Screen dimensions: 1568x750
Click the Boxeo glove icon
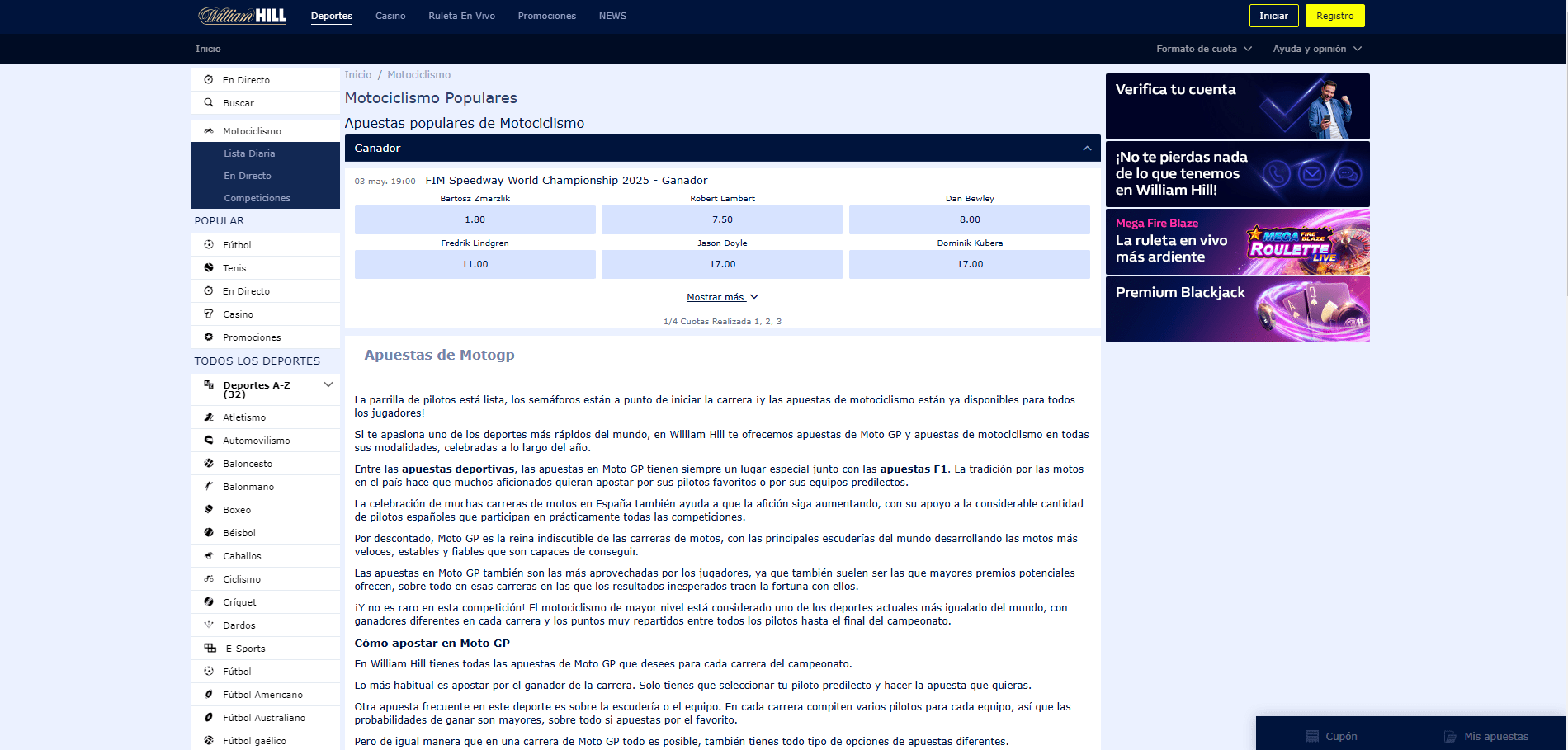[x=209, y=510]
